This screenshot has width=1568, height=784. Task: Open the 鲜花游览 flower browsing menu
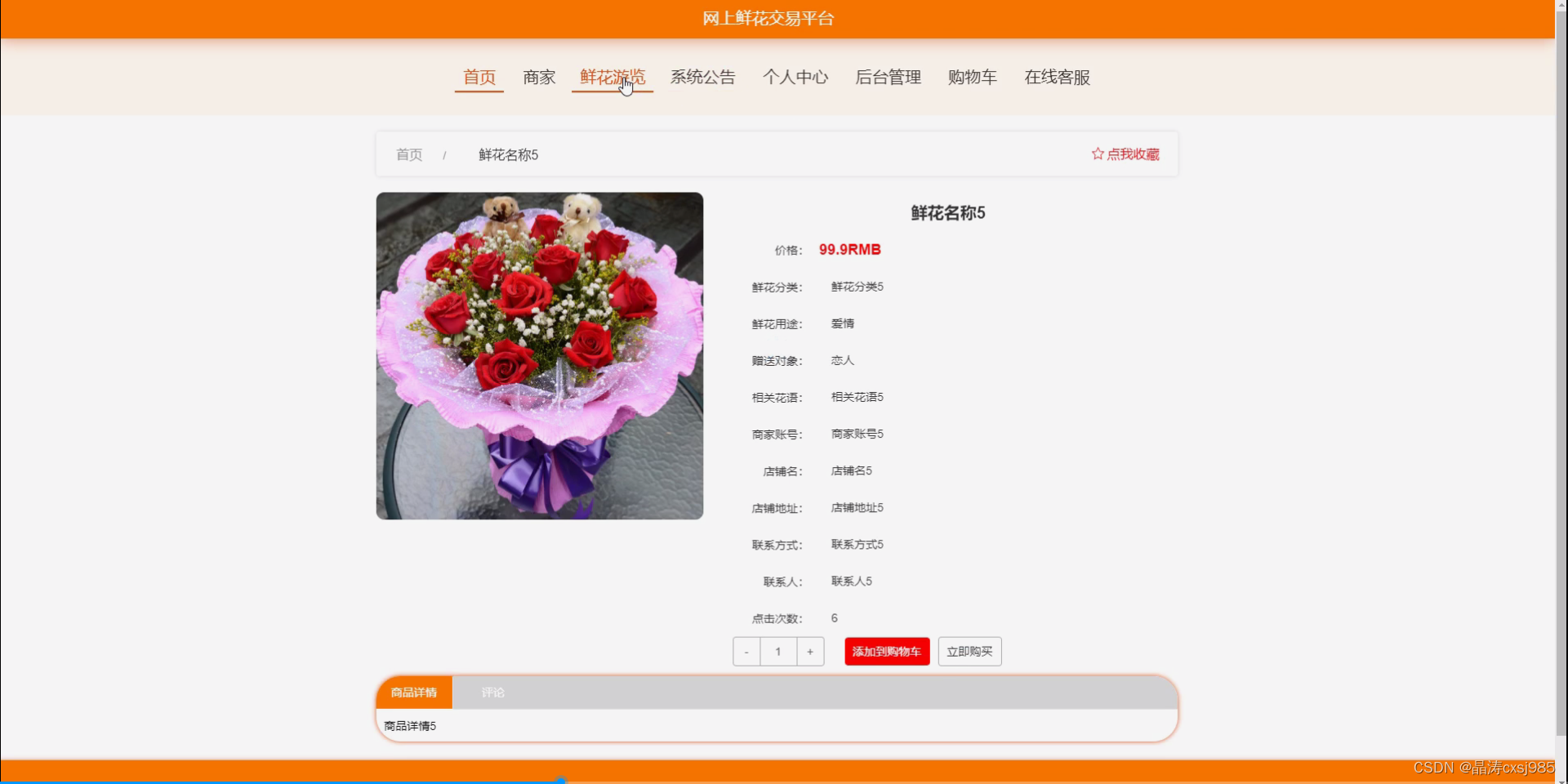point(612,78)
